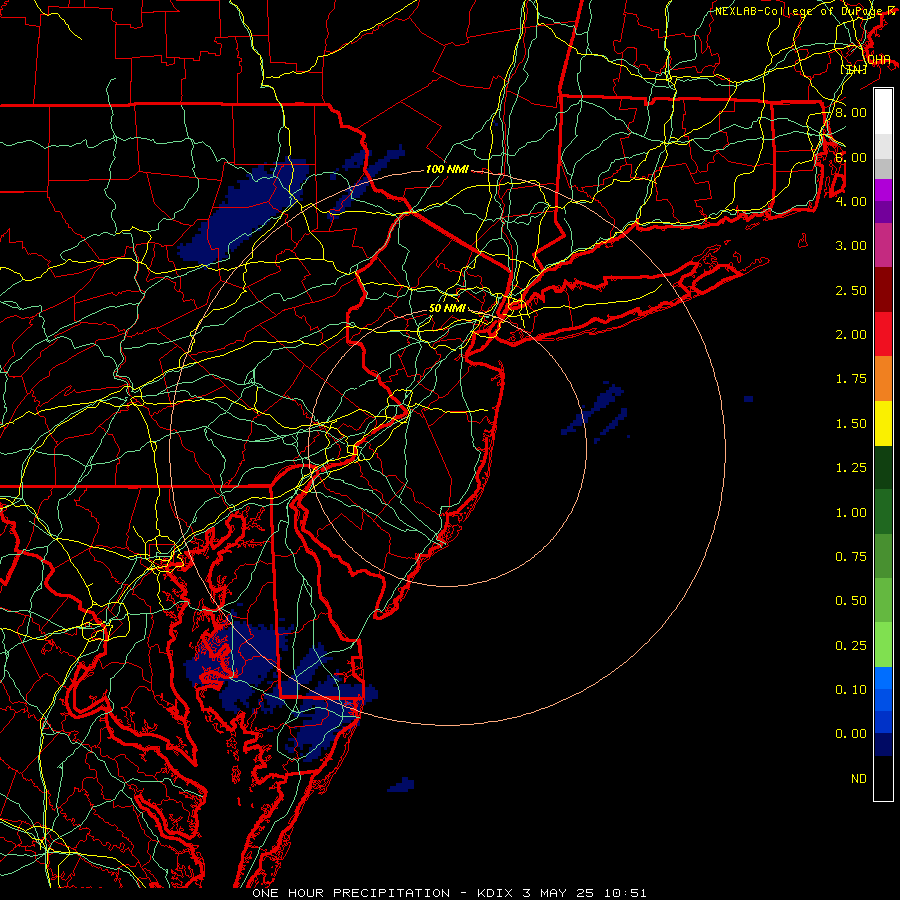This screenshot has height=900, width=900.
Task: Click the 'ND' no-data legend label
Action: pyautogui.click(x=859, y=779)
